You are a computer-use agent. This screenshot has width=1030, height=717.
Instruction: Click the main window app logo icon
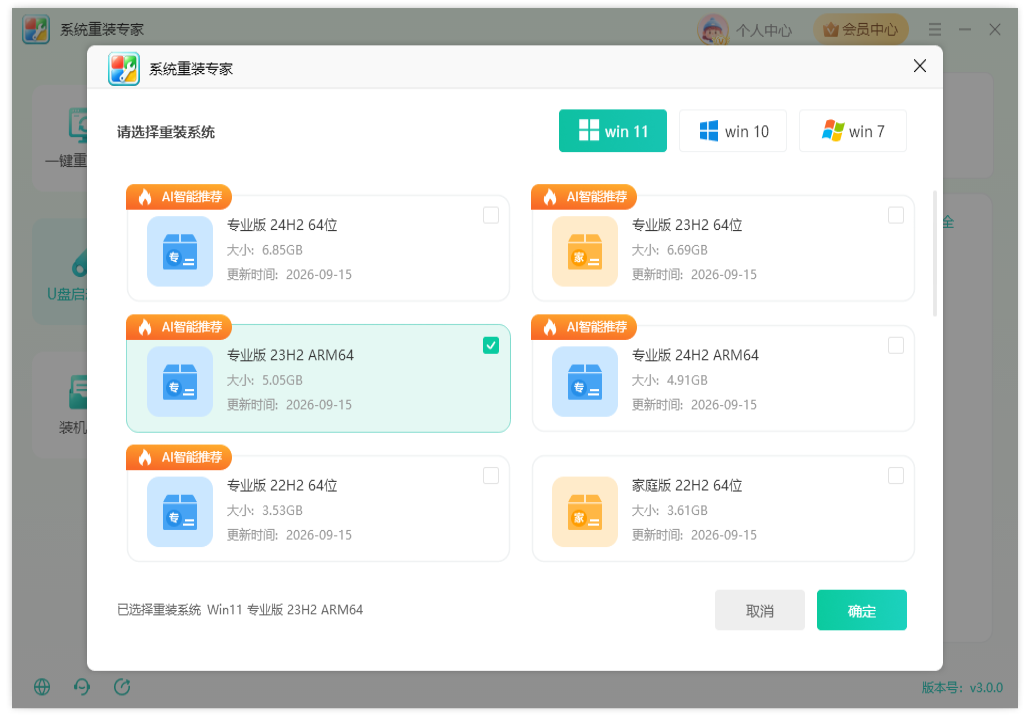coord(35,29)
